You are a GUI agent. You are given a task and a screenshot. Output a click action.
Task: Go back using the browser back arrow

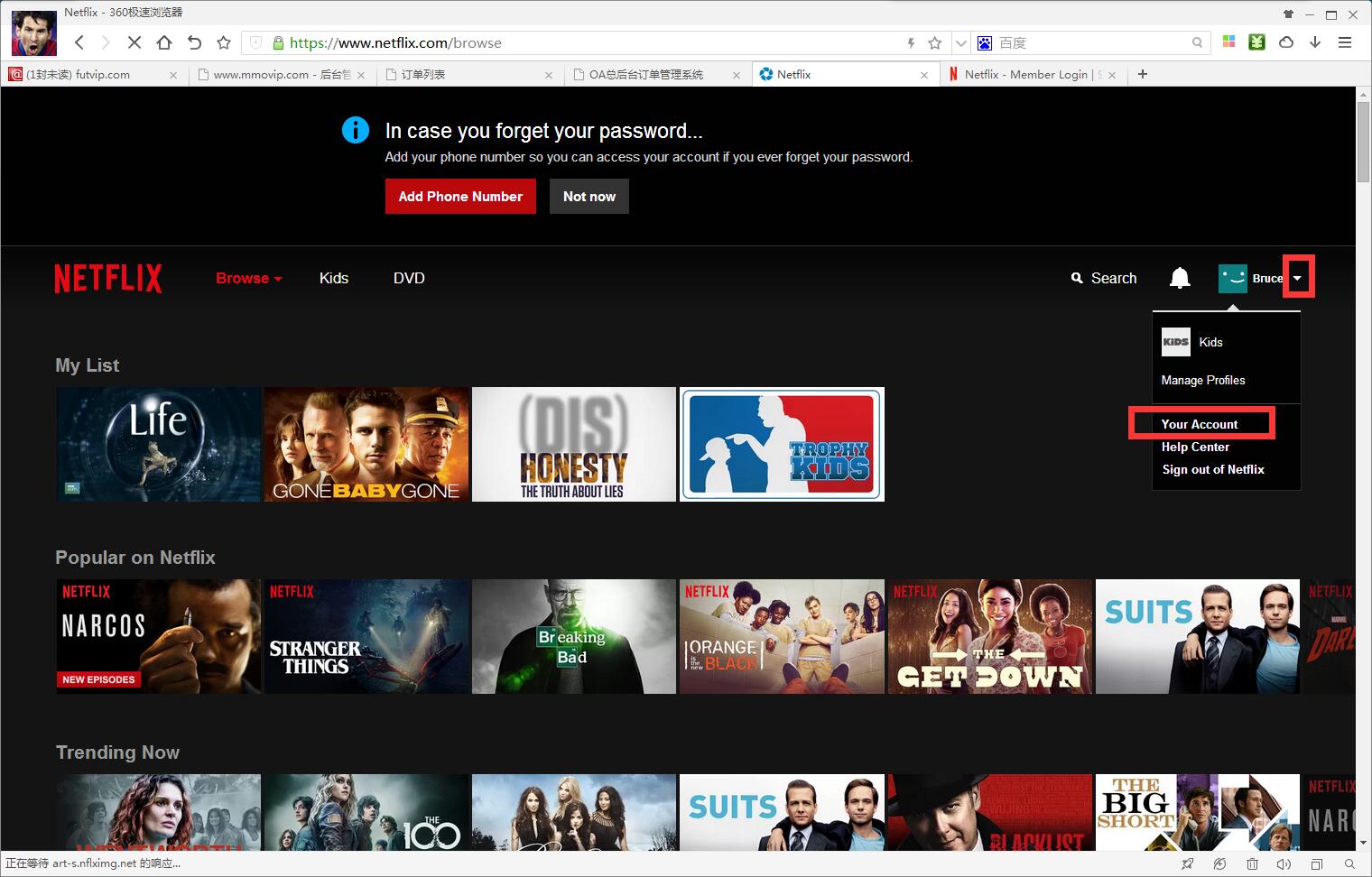[x=79, y=42]
